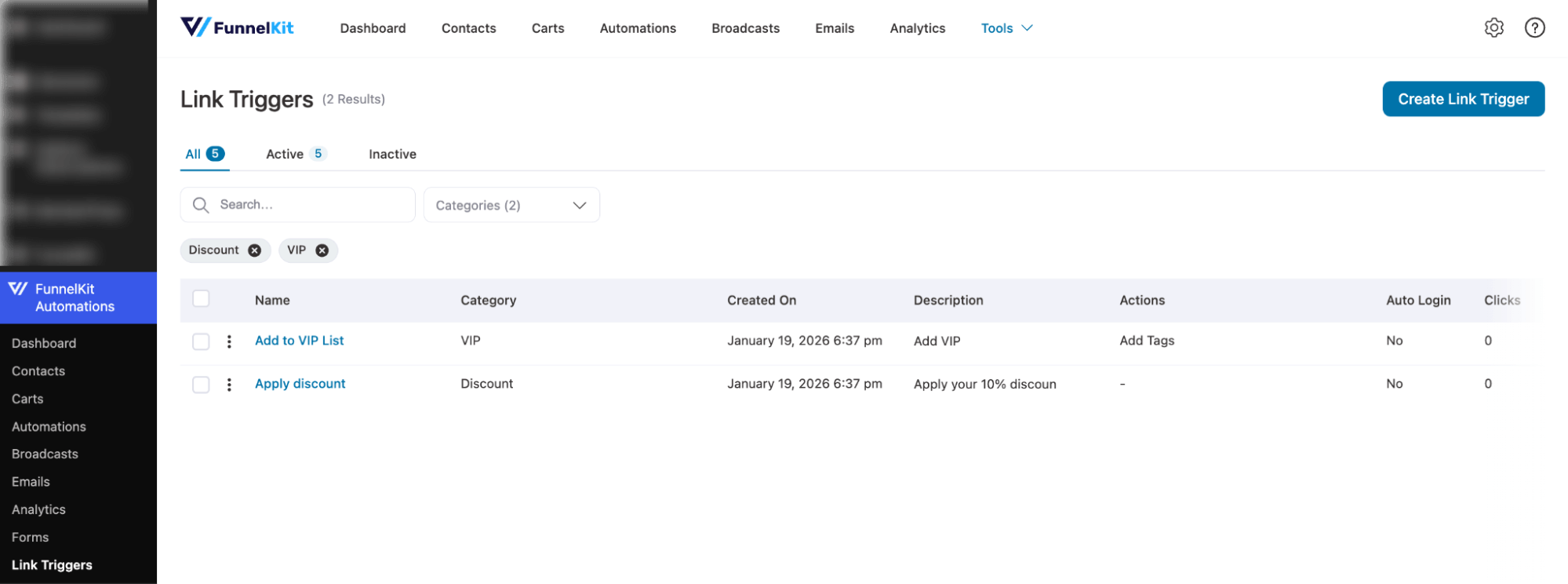1568x584 pixels.
Task: Click the 'Add Tags' action cell
Action: [1146, 341]
